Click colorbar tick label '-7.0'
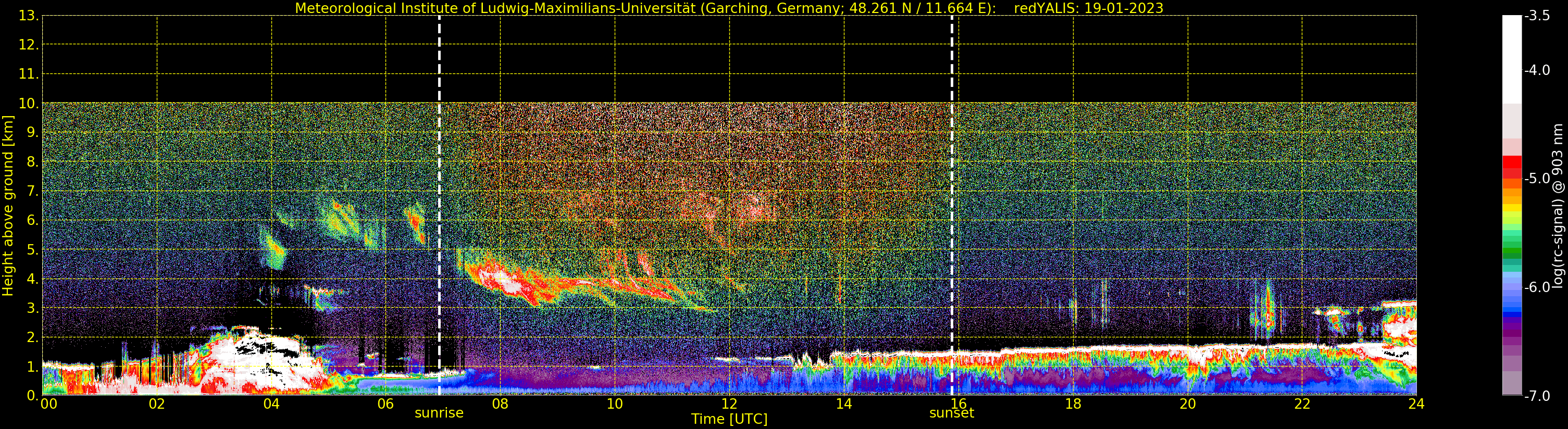Screen dimensions: 1568x429 1537,396
